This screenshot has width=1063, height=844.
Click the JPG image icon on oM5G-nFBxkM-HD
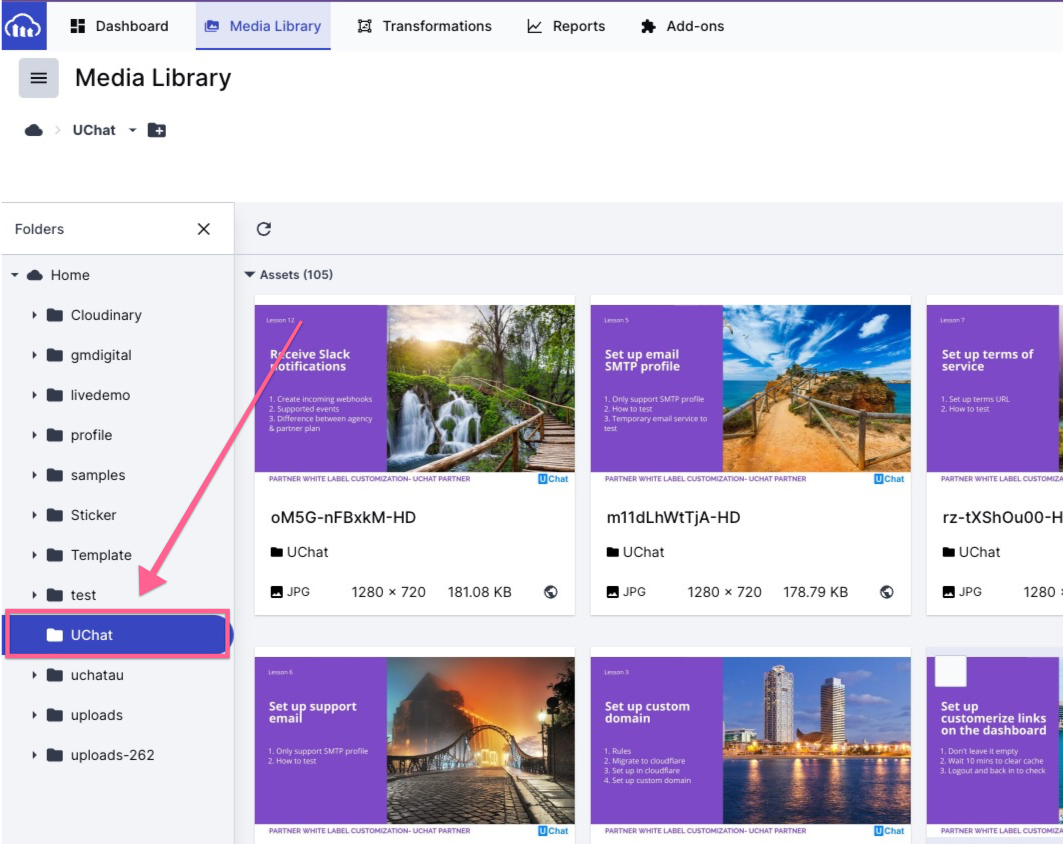(x=277, y=592)
